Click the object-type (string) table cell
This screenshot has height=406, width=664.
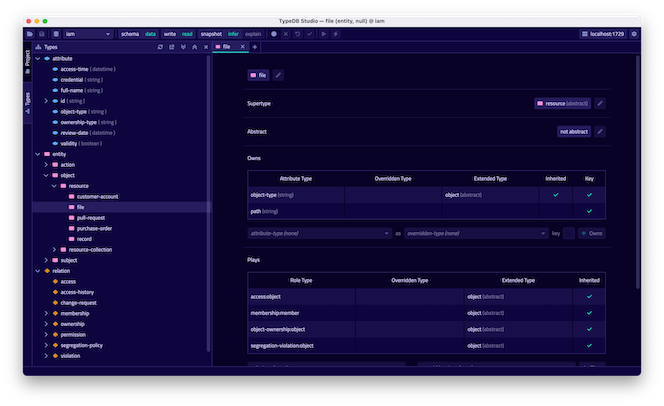pyautogui.click(x=296, y=195)
